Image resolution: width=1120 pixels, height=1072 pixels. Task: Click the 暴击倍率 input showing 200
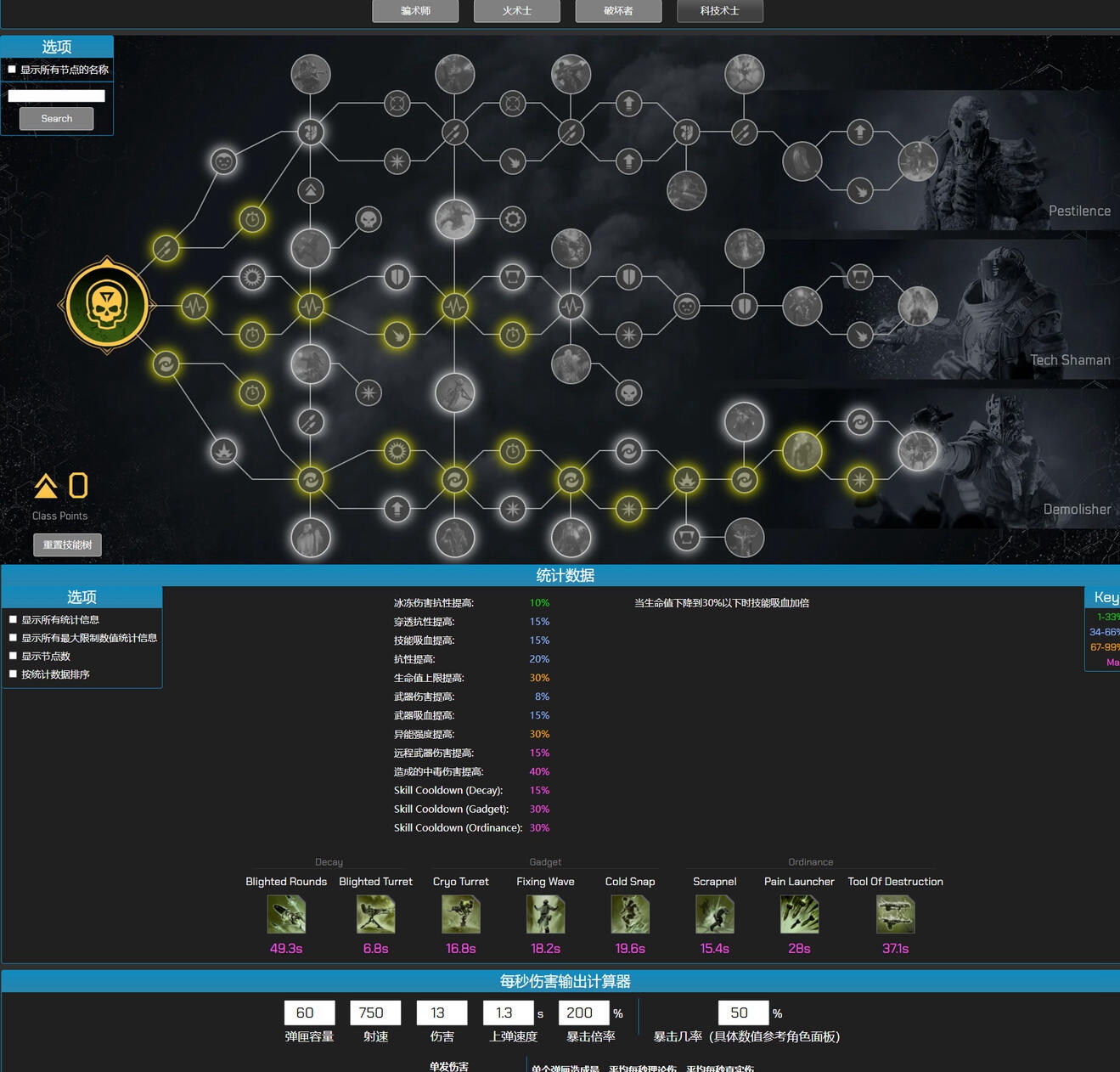coord(583,1013)
